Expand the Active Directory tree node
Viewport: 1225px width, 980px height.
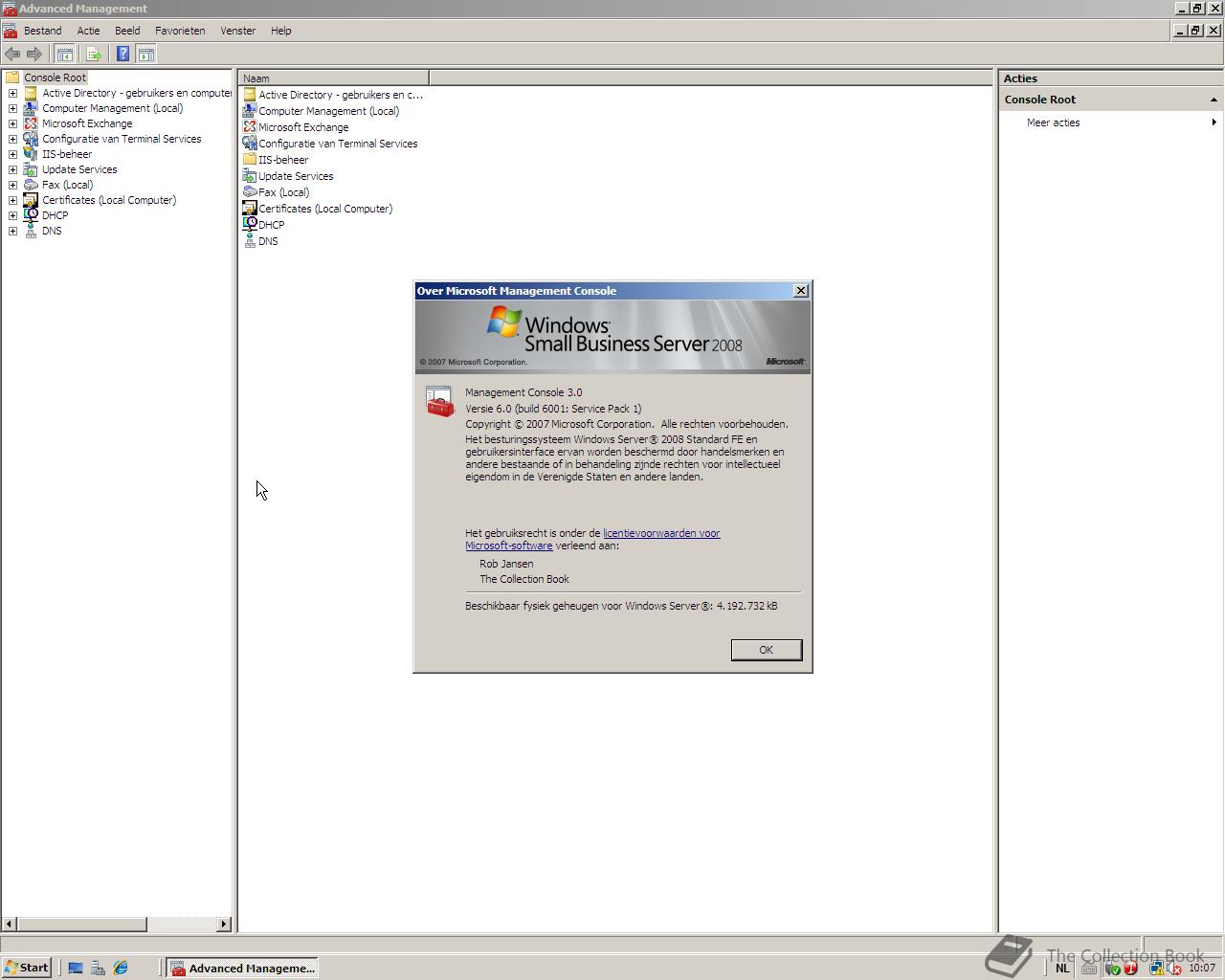point(12,93)
